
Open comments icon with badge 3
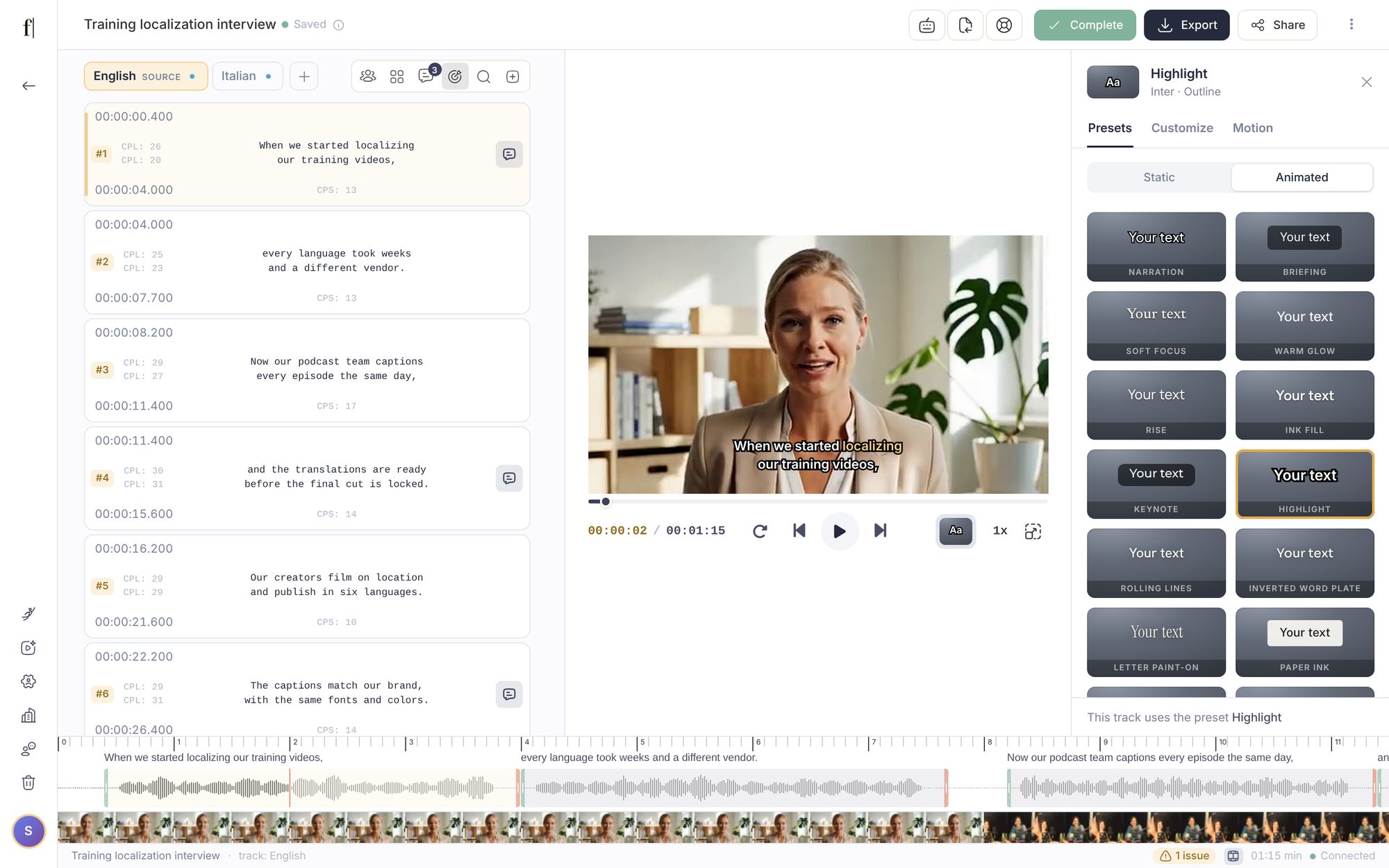click(x=426, y=76)
